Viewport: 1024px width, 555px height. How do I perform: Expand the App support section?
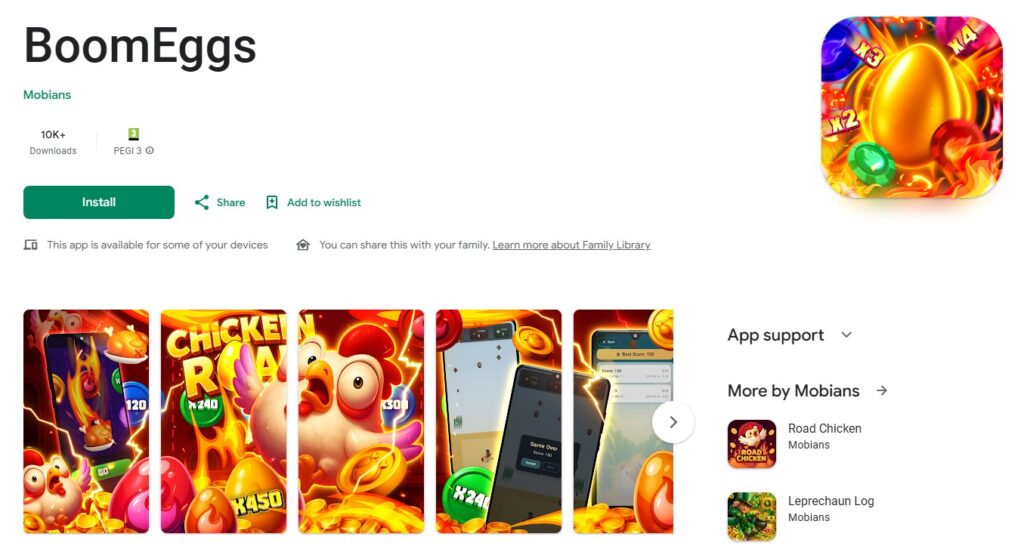click(x=846, y=335)
